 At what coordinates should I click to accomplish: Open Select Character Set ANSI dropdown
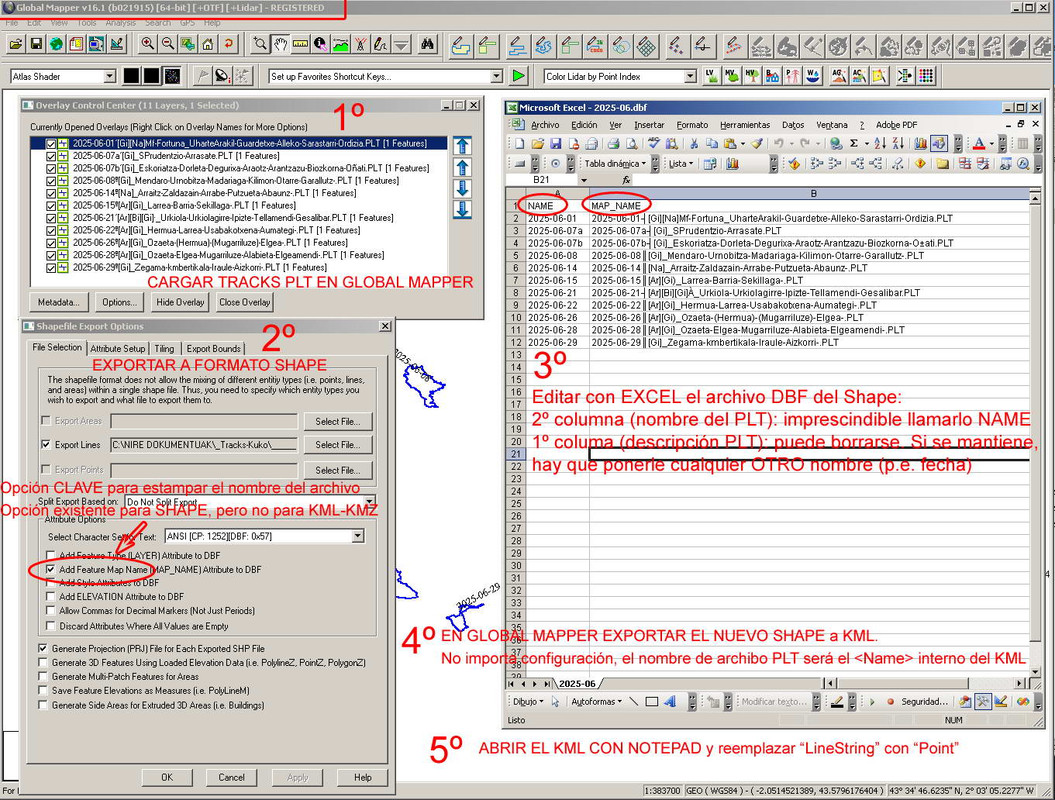[358, 536]
